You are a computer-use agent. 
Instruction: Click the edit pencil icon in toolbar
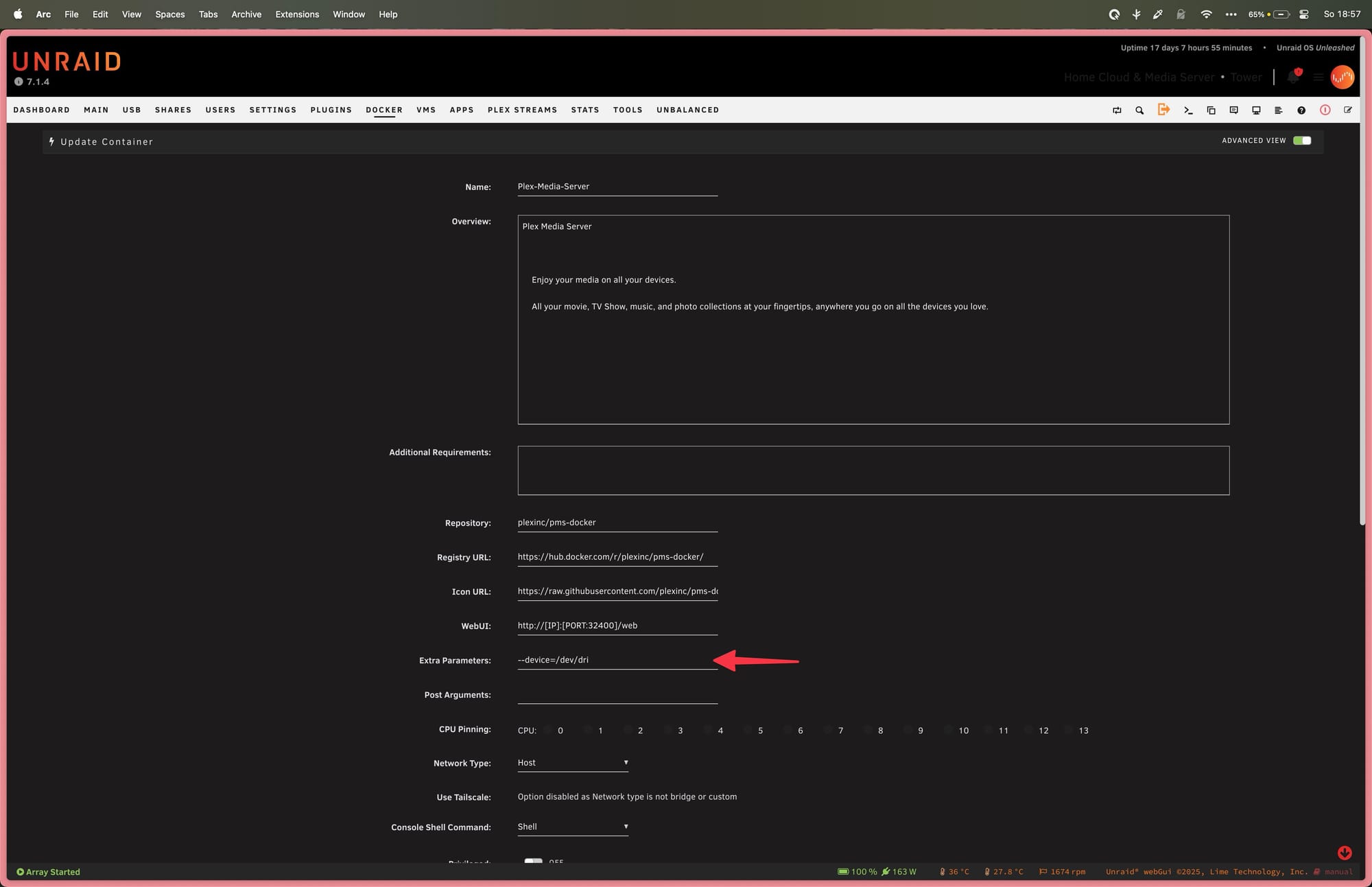tap(1347, 110)
